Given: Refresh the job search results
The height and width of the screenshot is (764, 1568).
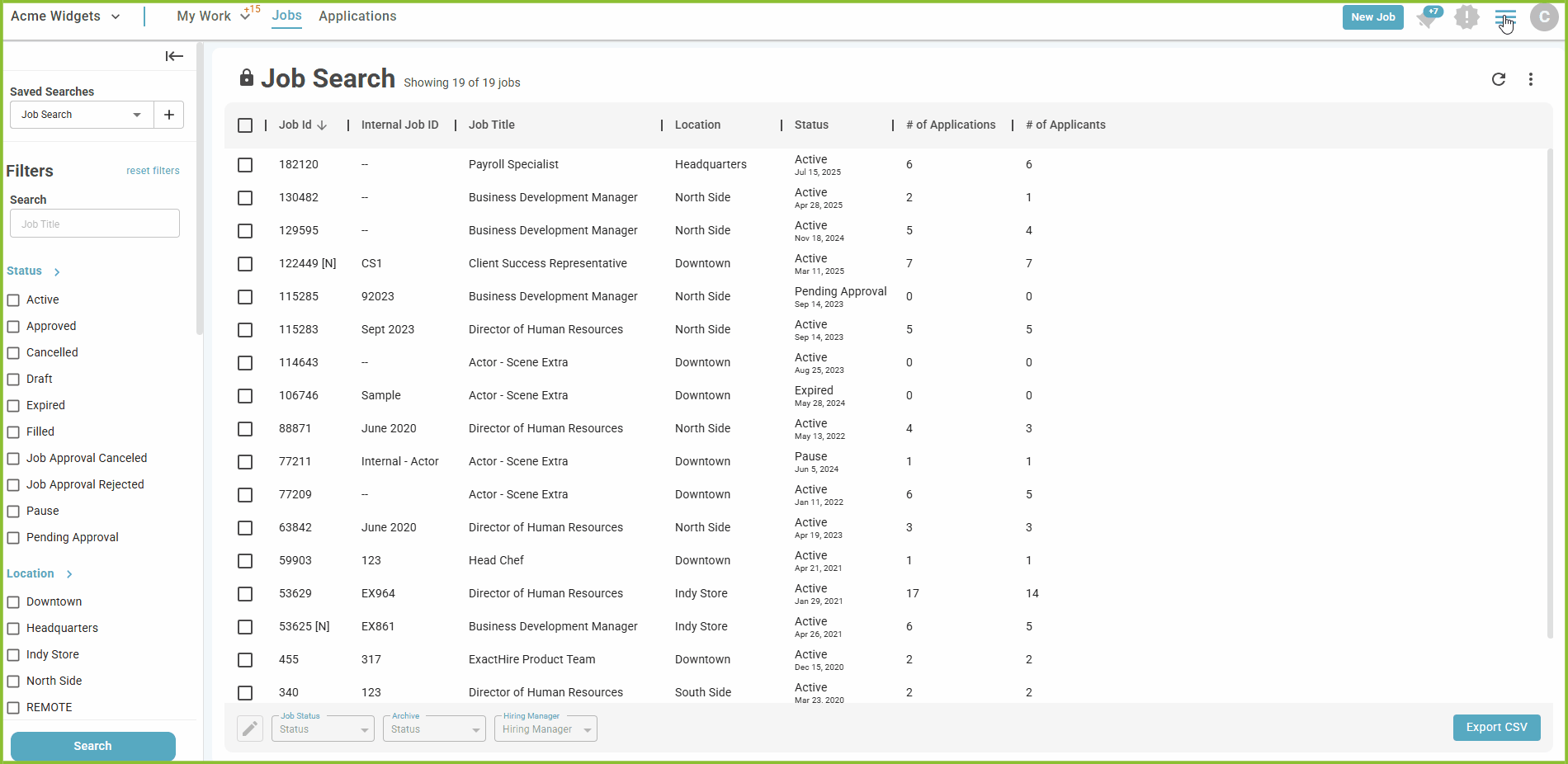Looking at the screenshot, I should point(1499,79).
